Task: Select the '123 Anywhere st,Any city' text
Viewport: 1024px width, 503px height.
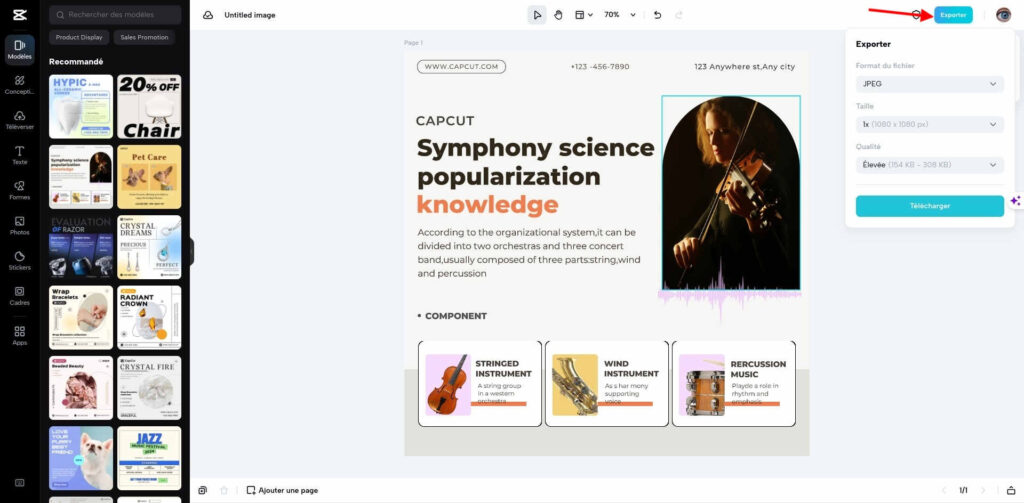Action: click(x=744, y=67)
